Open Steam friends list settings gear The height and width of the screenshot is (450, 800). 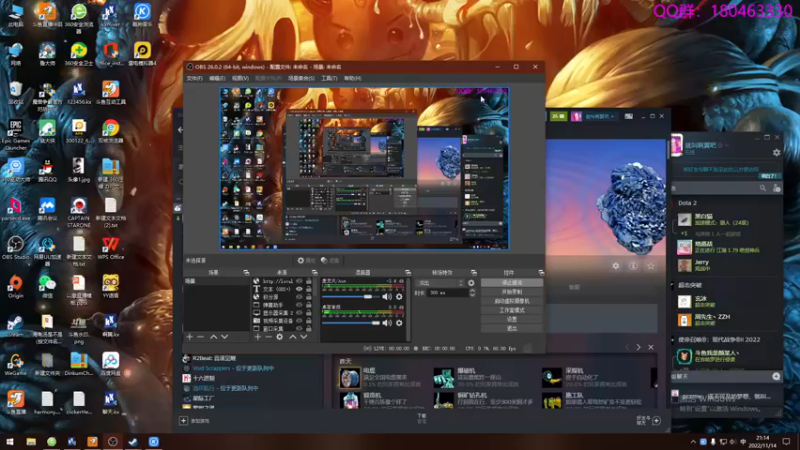click(x=776, y=152)
